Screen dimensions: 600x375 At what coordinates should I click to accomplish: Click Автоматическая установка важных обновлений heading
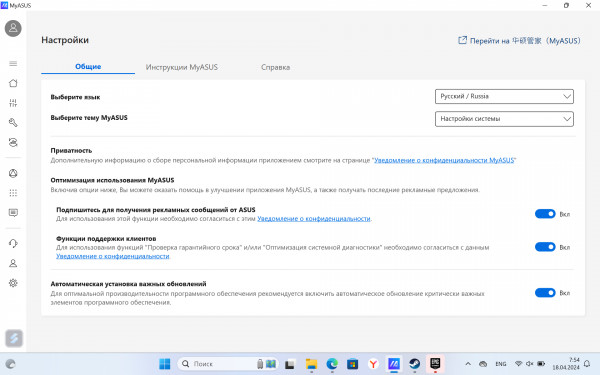coord(128,284)
